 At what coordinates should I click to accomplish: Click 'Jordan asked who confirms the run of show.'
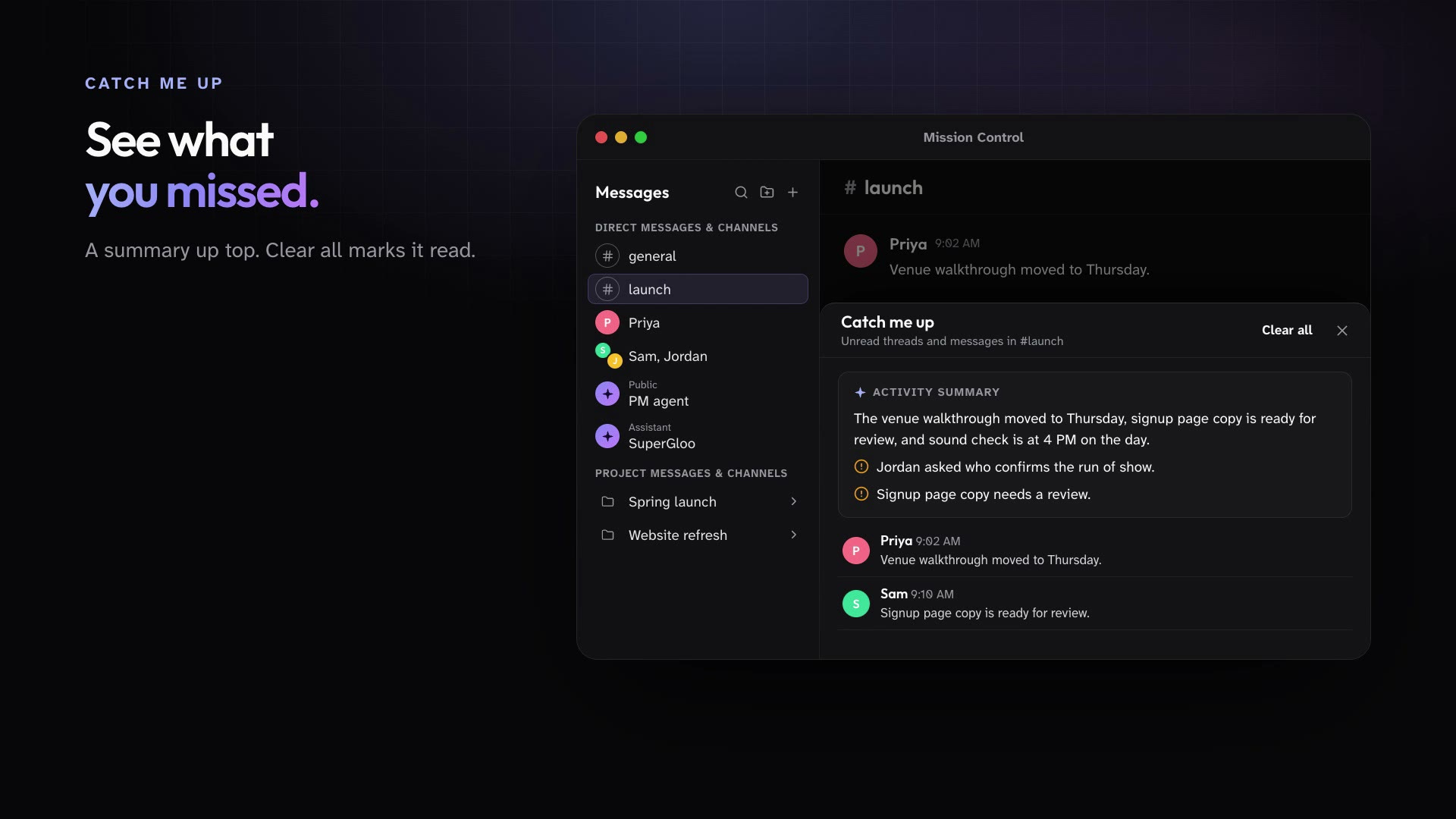tap(1015, 467)
